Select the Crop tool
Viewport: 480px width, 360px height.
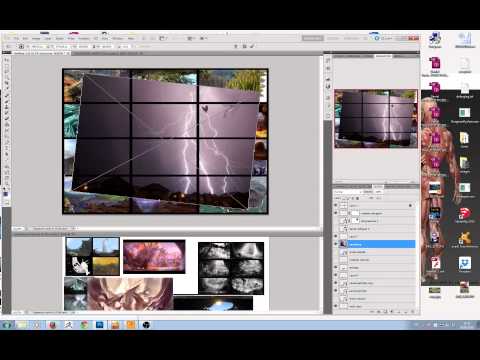[x=6, y=84]
